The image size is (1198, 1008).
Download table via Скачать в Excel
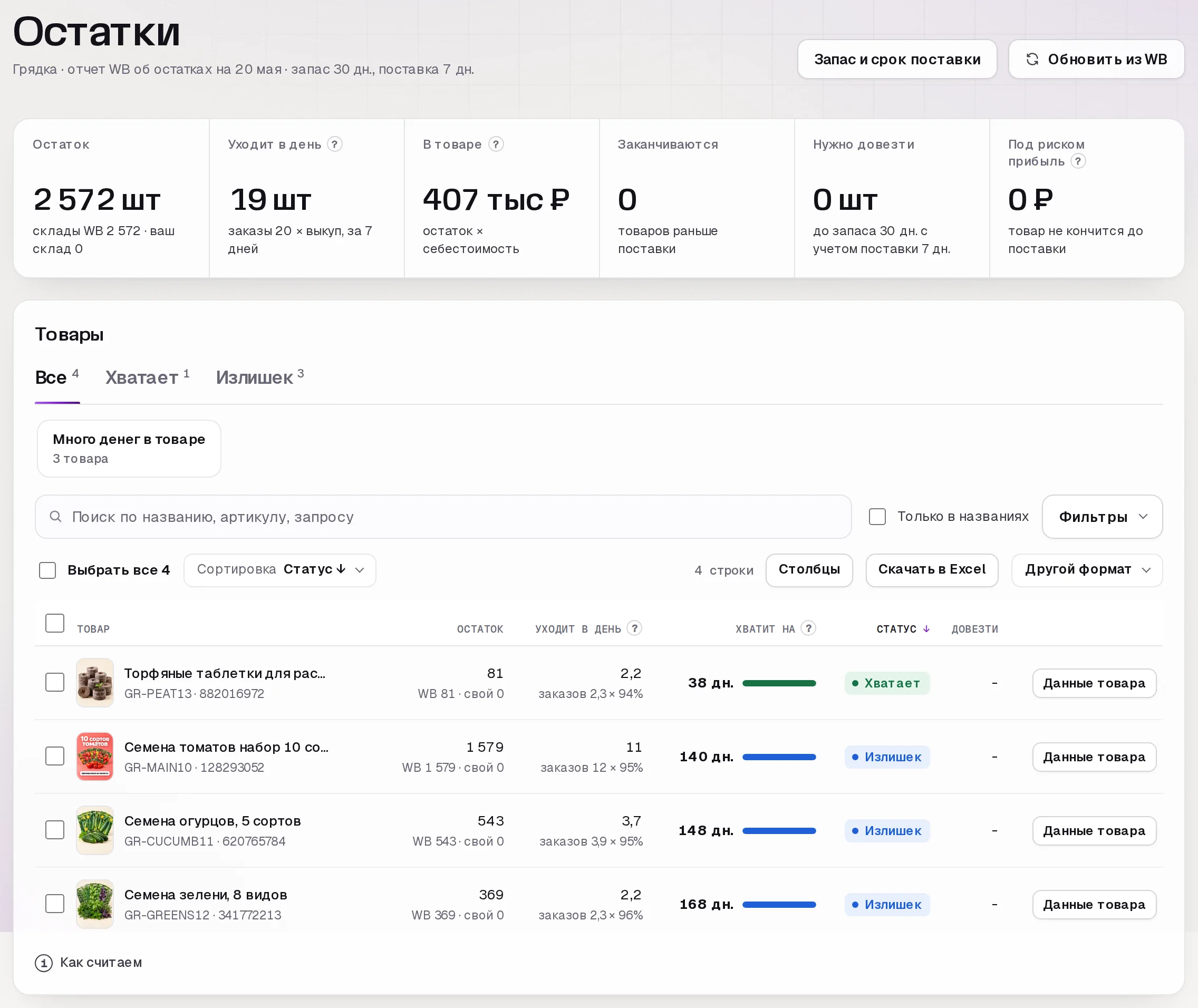932,570
